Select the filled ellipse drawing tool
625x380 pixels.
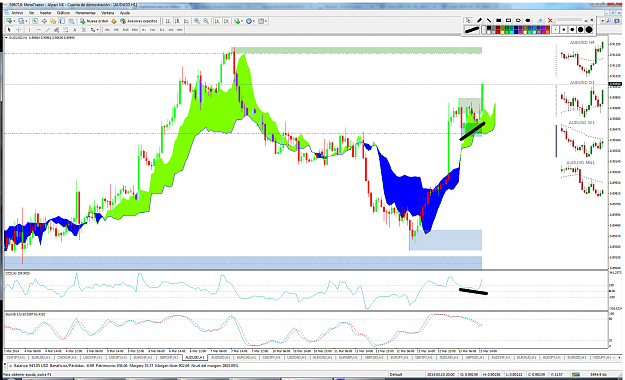click(x=528, y=20)
